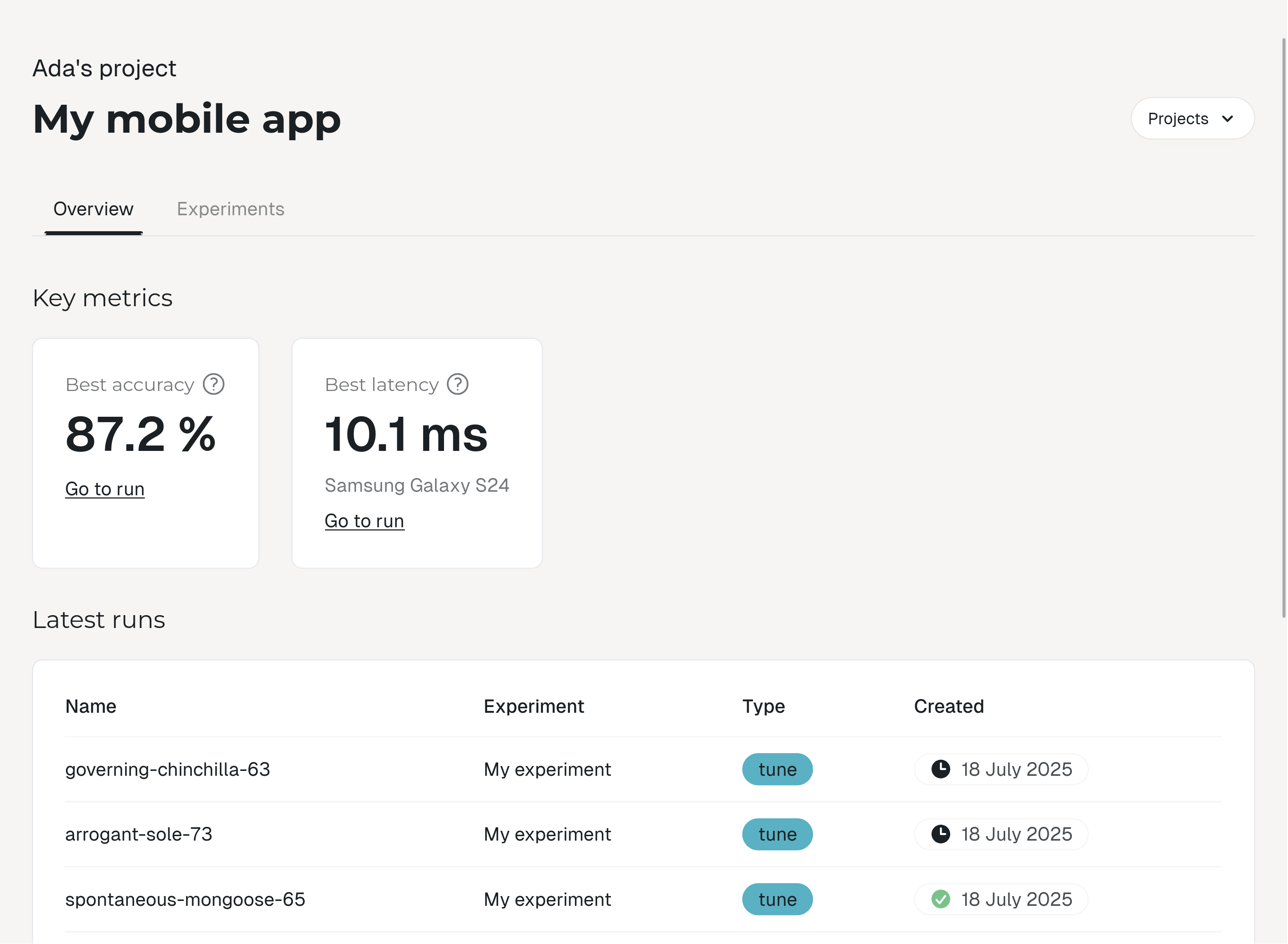This screenshot has width=1288, height=944.
Task: Click tune badge for arrogant-sole-73
Action: tap(777, 835)
